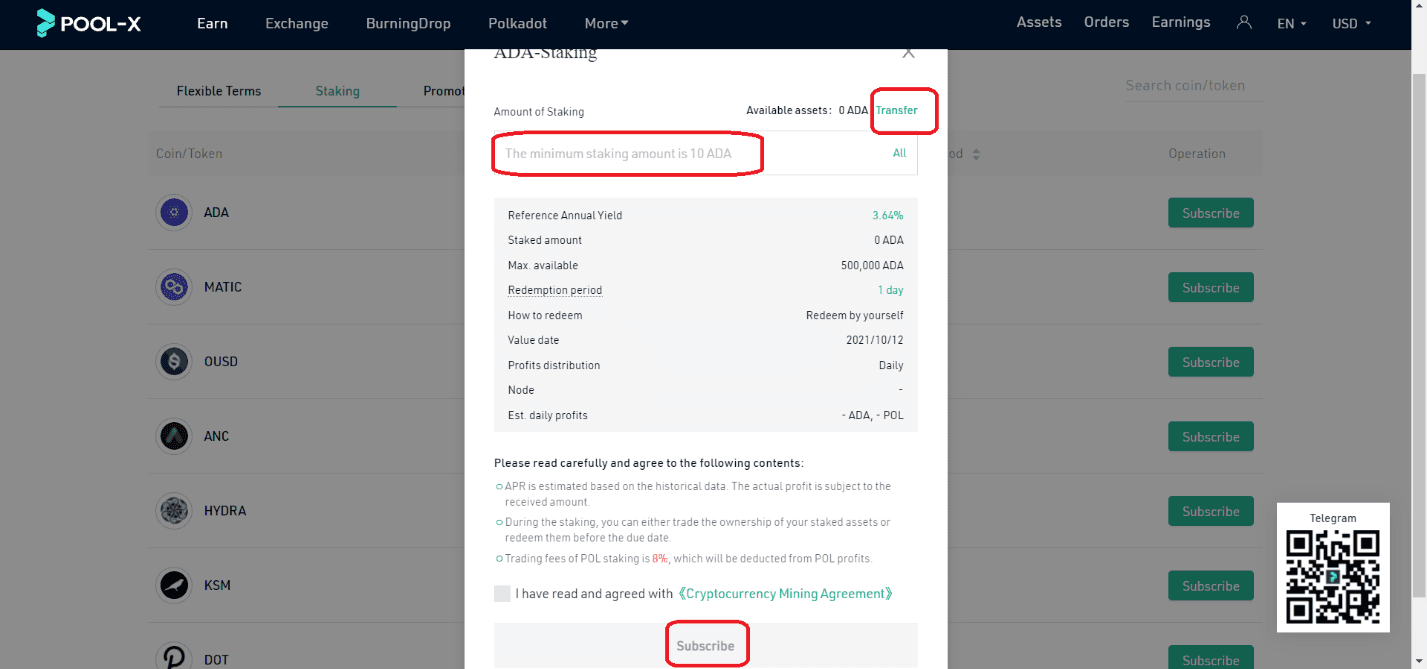Click the ADA coin icon
1427x669 pixels.
[175, 212]
